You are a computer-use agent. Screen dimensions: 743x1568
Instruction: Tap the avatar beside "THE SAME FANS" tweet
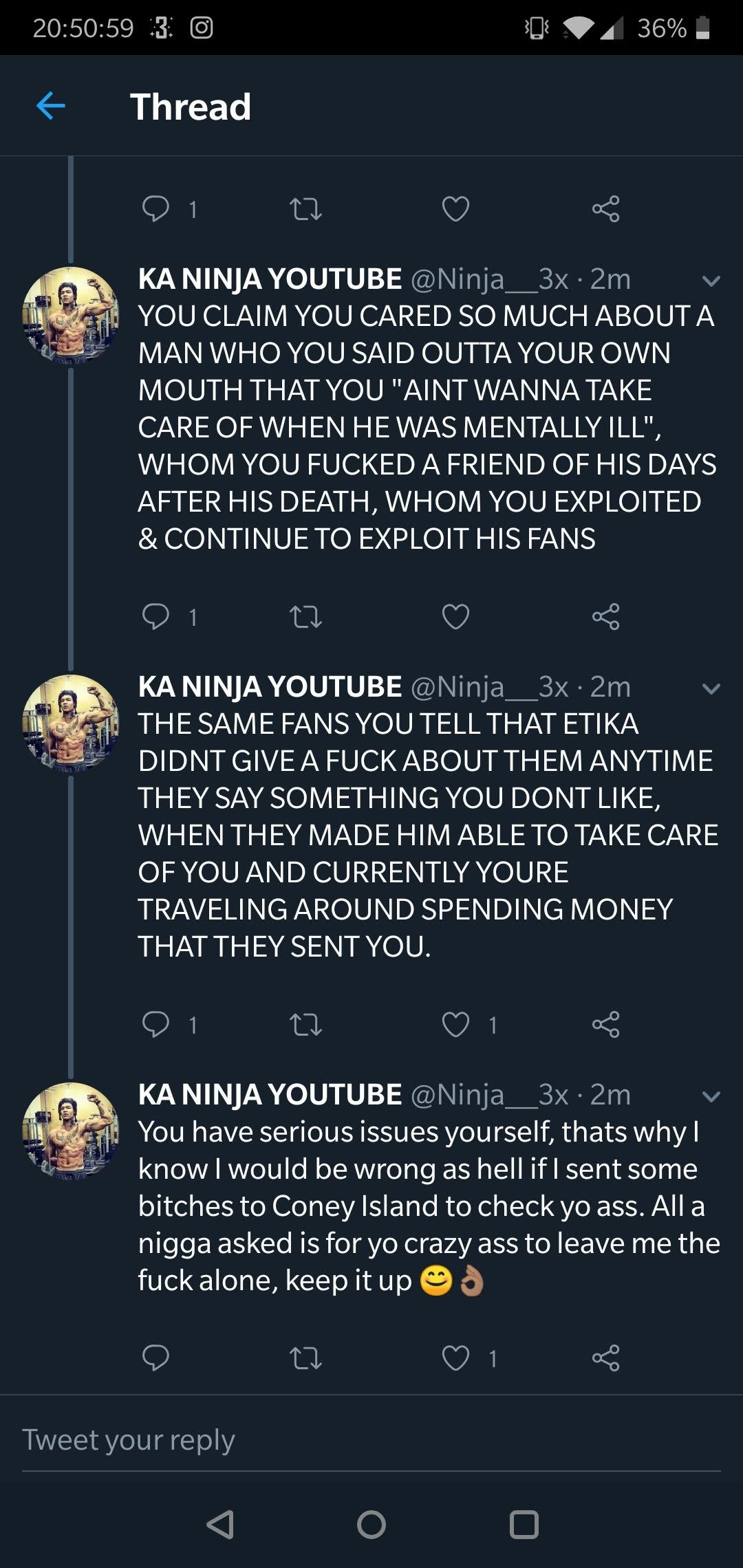[70, 723]
